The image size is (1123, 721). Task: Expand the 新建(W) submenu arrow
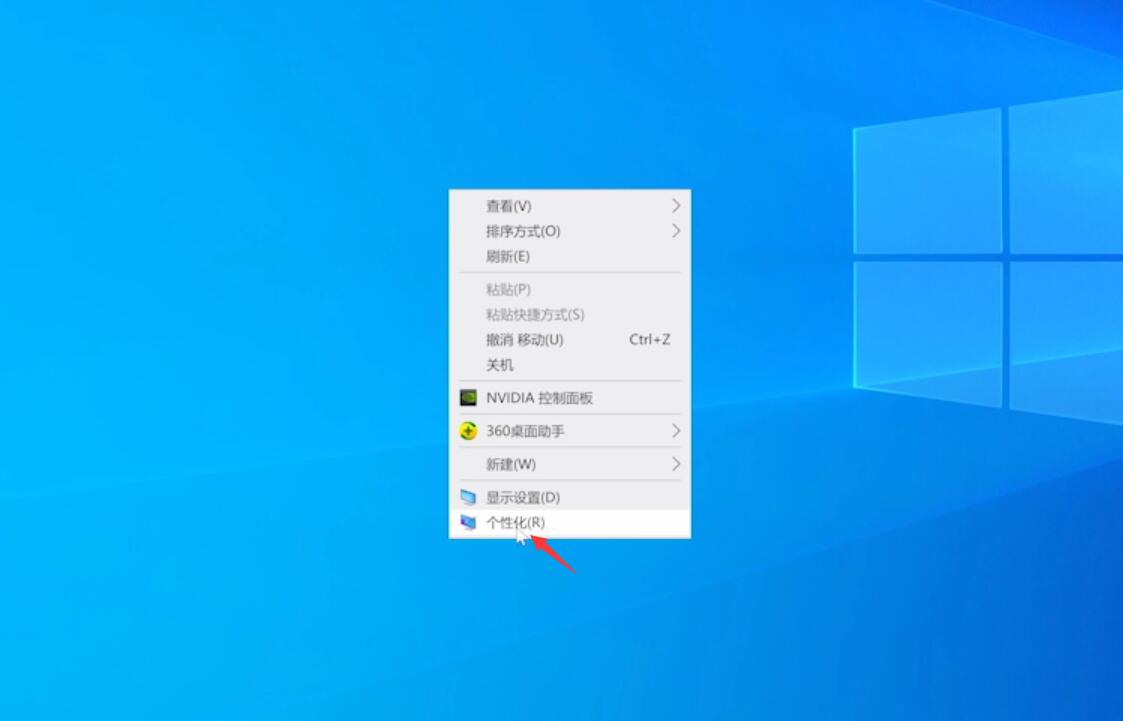pos(675,464)
